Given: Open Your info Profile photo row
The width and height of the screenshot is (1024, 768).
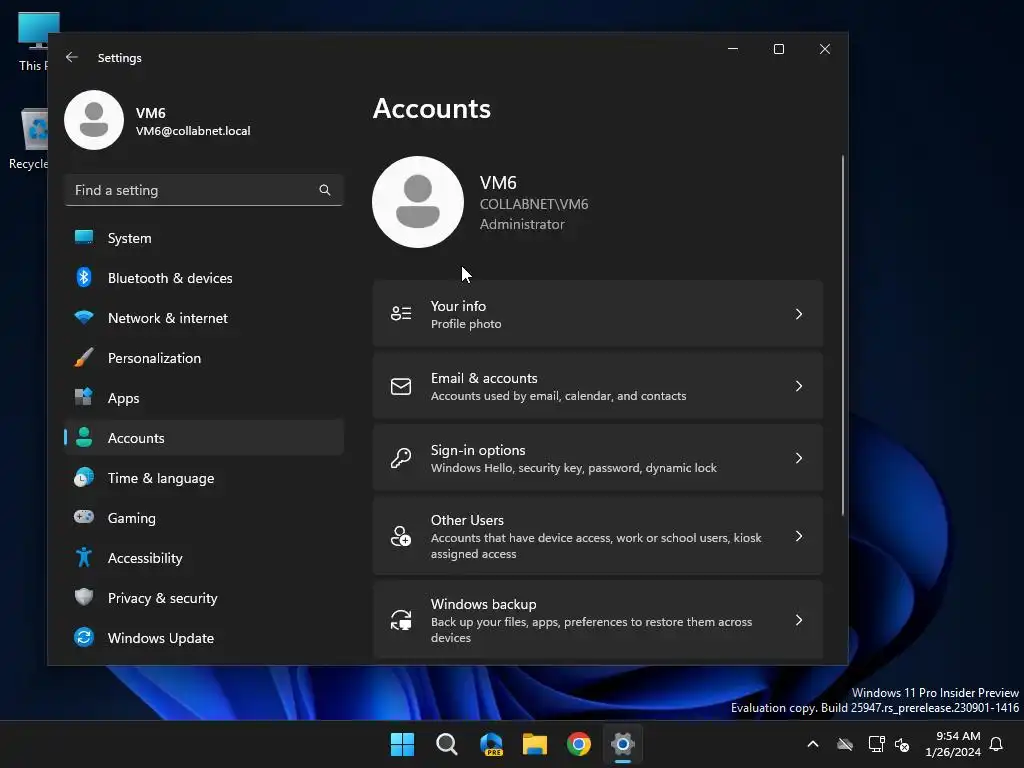Looking at the screenshot, I should 598,314.
